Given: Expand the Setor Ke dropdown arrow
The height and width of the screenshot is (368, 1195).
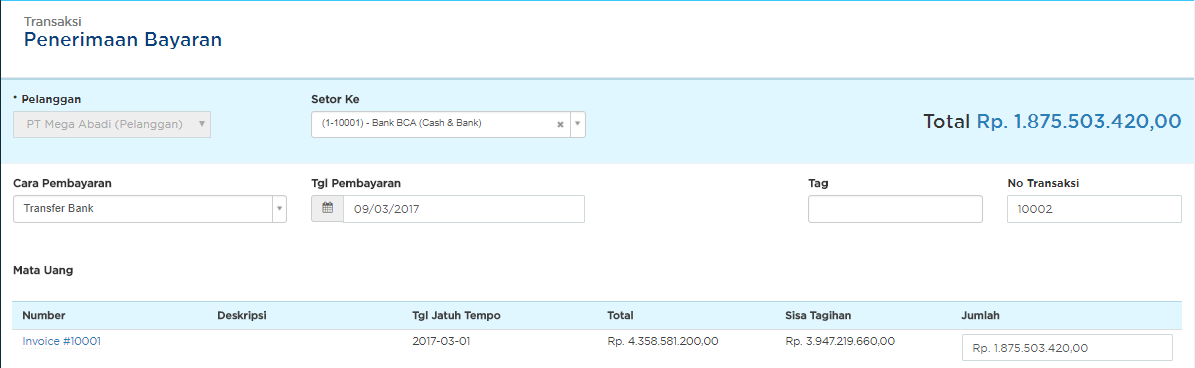Looking at the screenshot, I should (578, 124).
